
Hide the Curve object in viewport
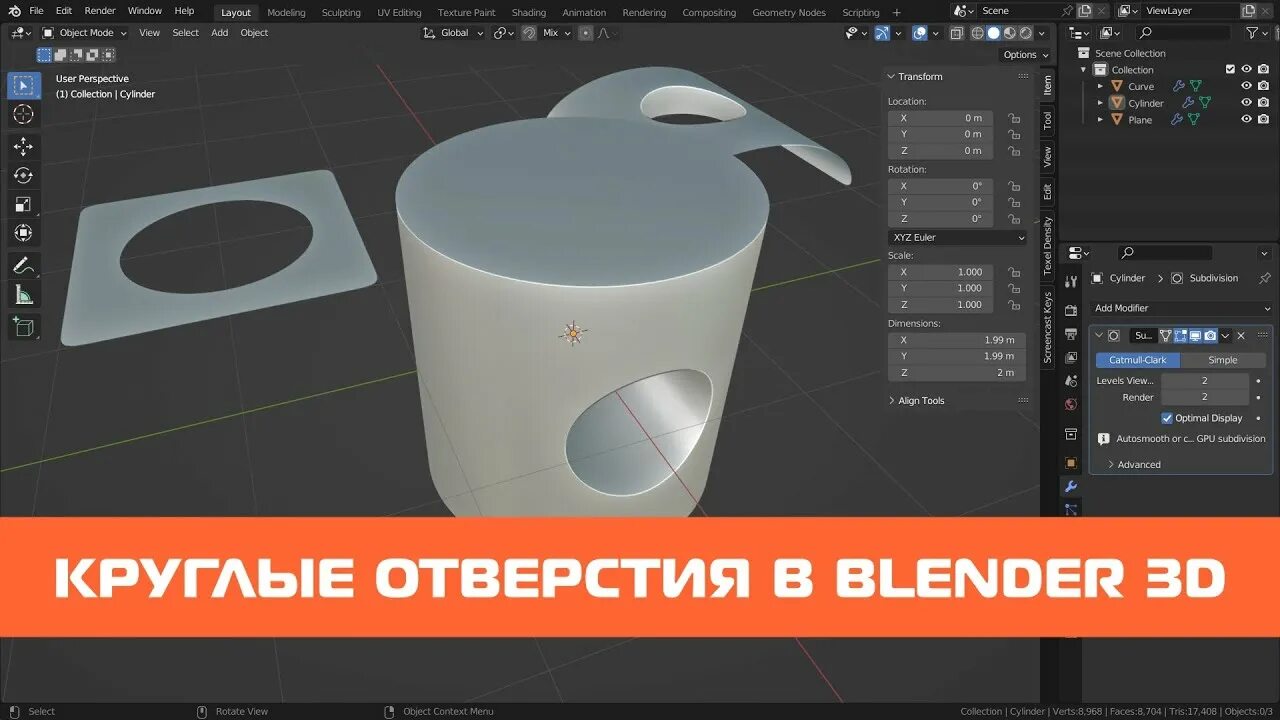click(1247, 86)
